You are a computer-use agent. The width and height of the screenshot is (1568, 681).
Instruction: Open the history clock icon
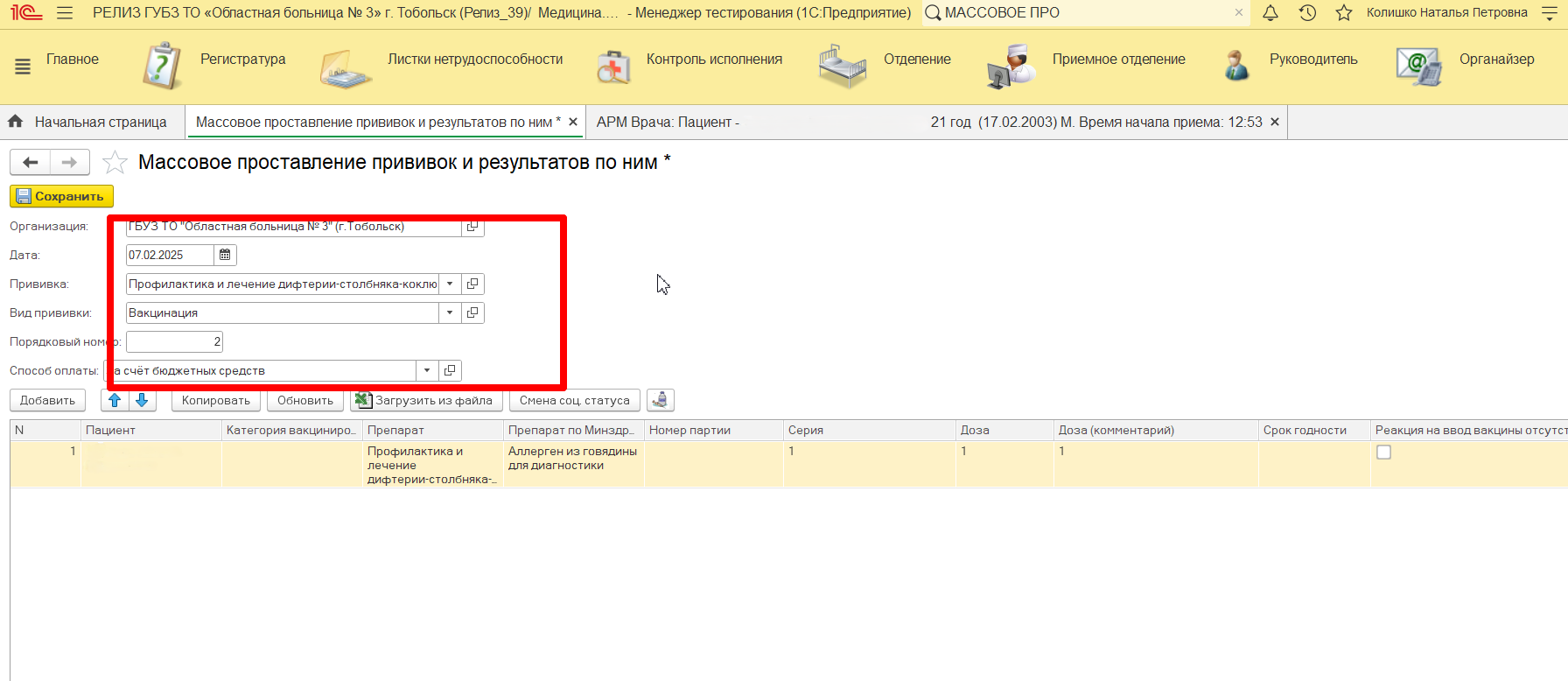[1307, 12]
